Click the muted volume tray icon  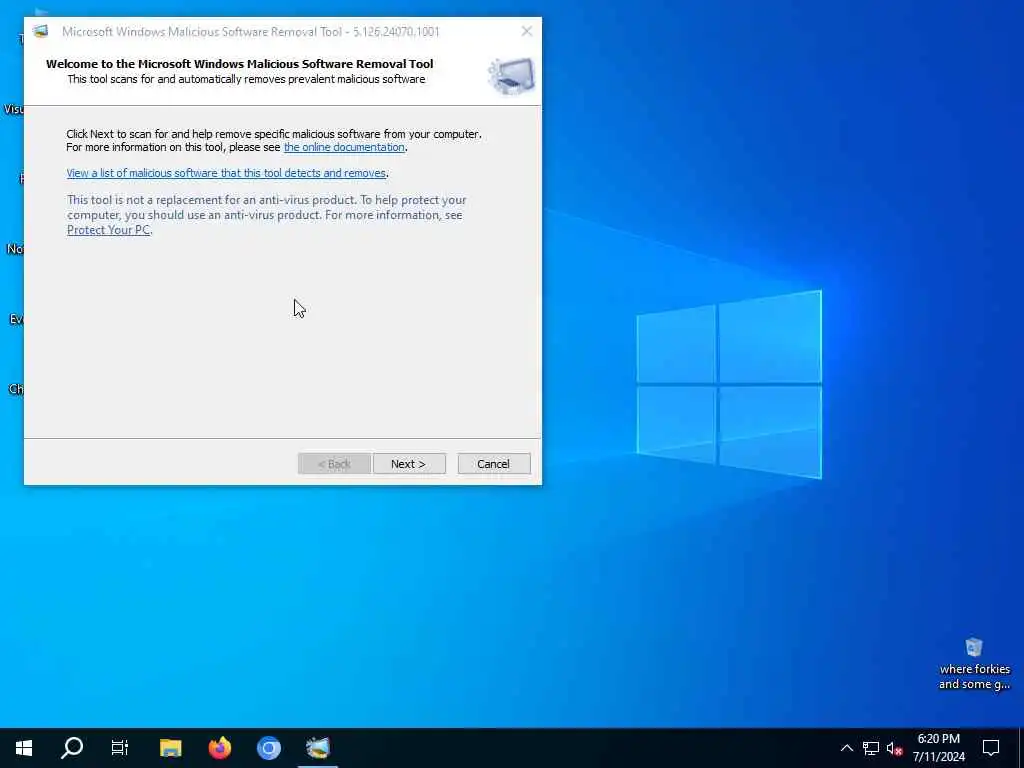[894, 748]
